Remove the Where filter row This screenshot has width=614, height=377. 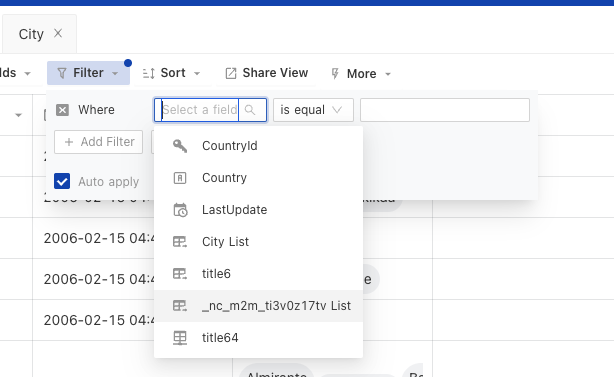62,110
